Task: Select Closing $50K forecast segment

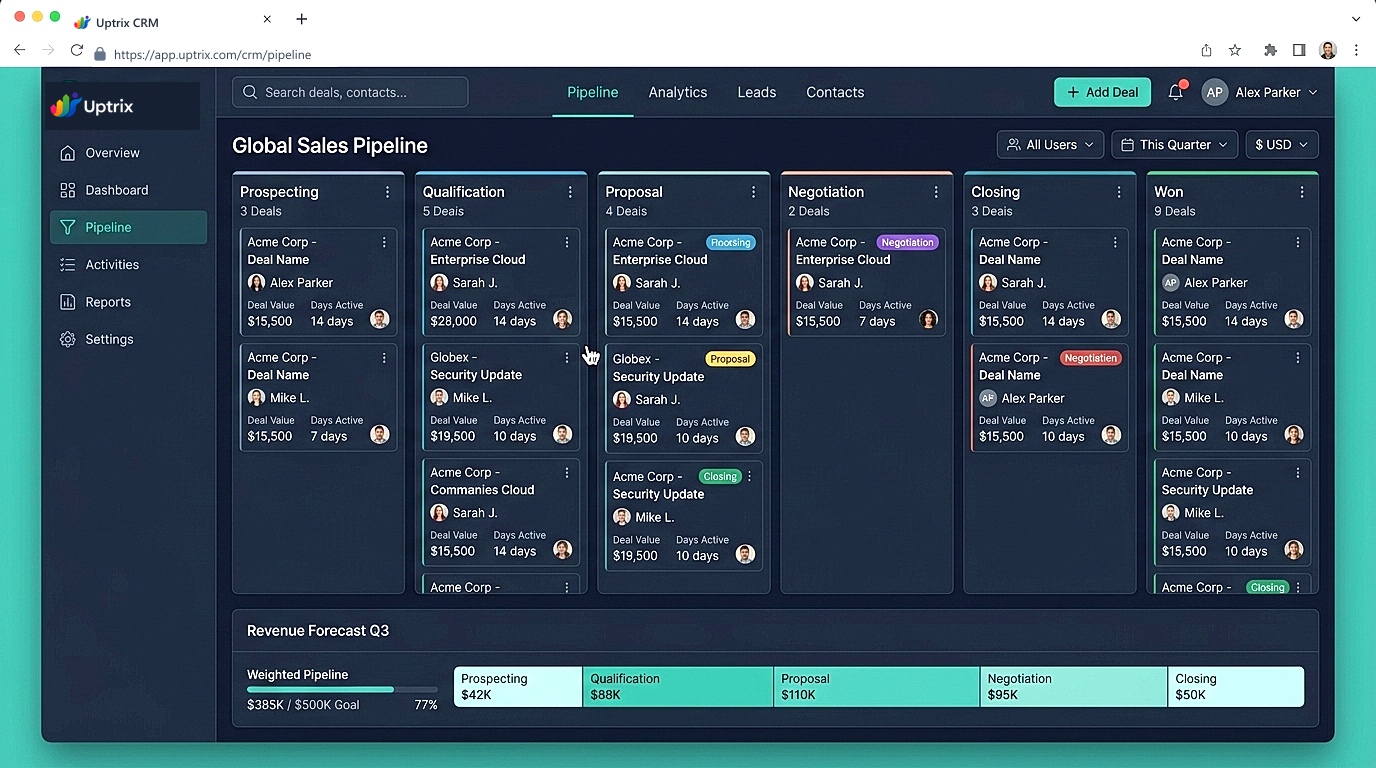Action: [x=1236, y=687]
